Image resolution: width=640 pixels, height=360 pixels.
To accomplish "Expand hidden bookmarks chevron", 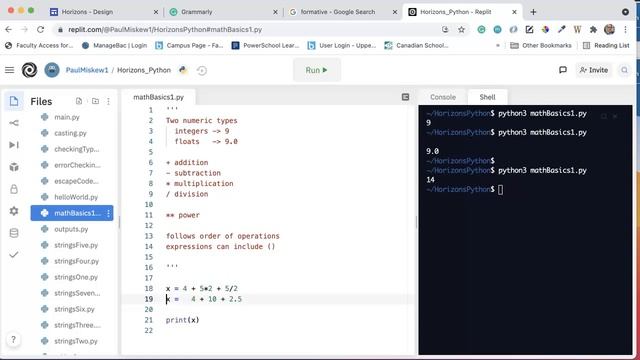I will [498, 45].
